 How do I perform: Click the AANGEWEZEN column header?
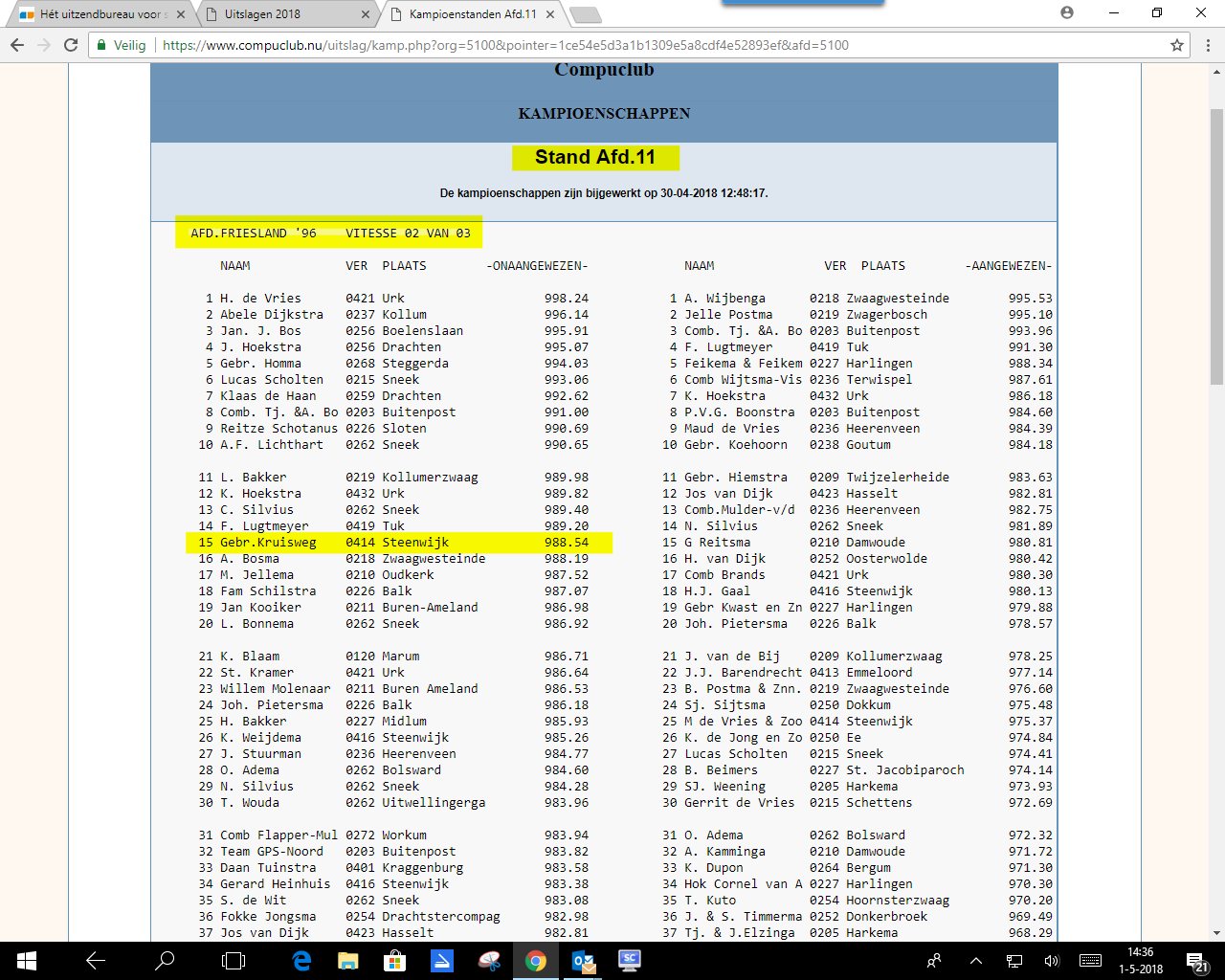point(1009,265)
